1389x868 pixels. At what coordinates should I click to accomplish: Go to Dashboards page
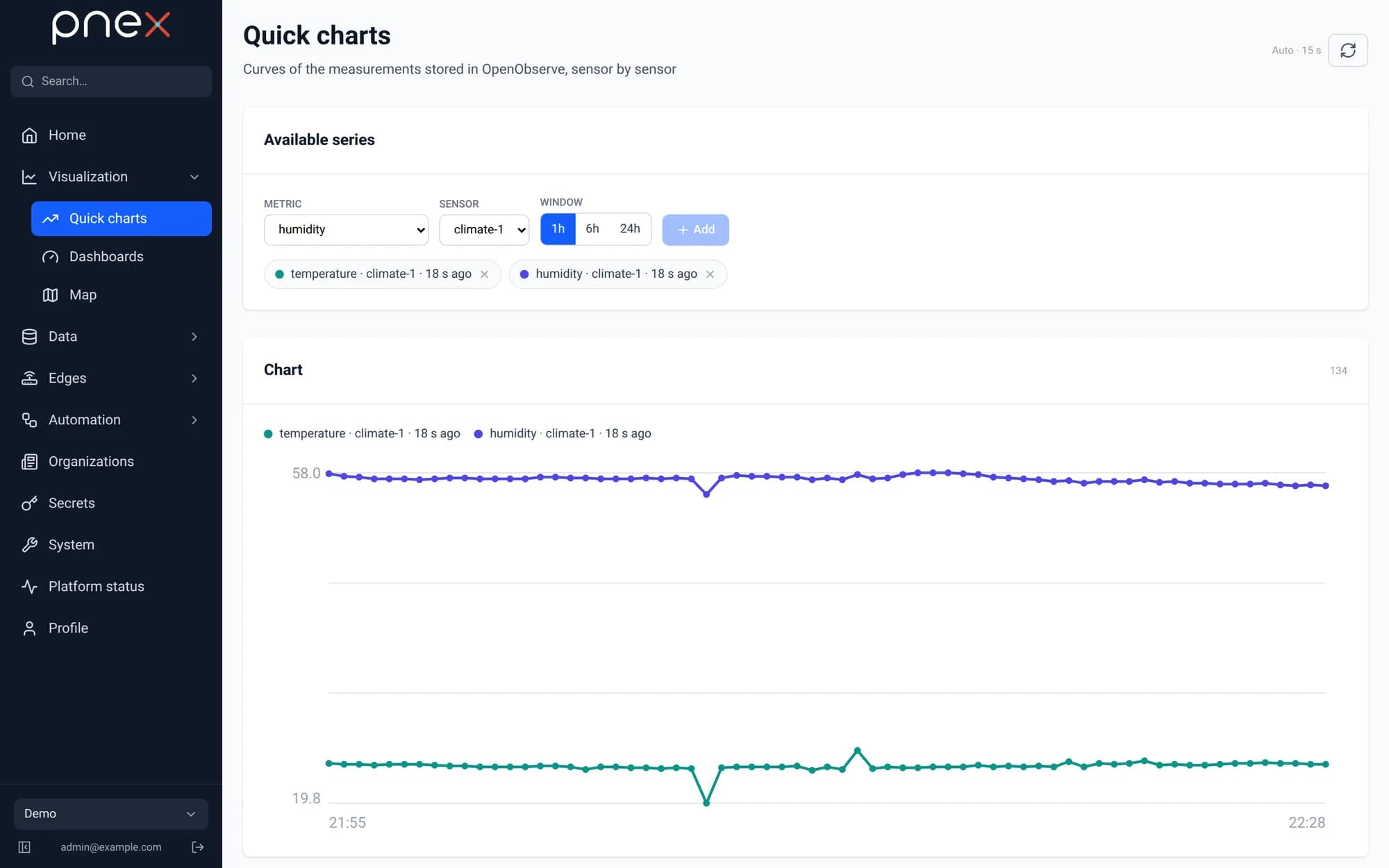point(122,257)
